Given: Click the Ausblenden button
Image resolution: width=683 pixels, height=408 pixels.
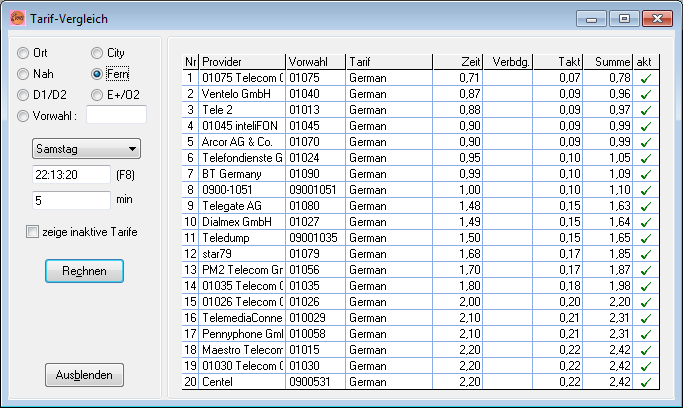Looking at the screenshot, I should [x=84, y=375].
